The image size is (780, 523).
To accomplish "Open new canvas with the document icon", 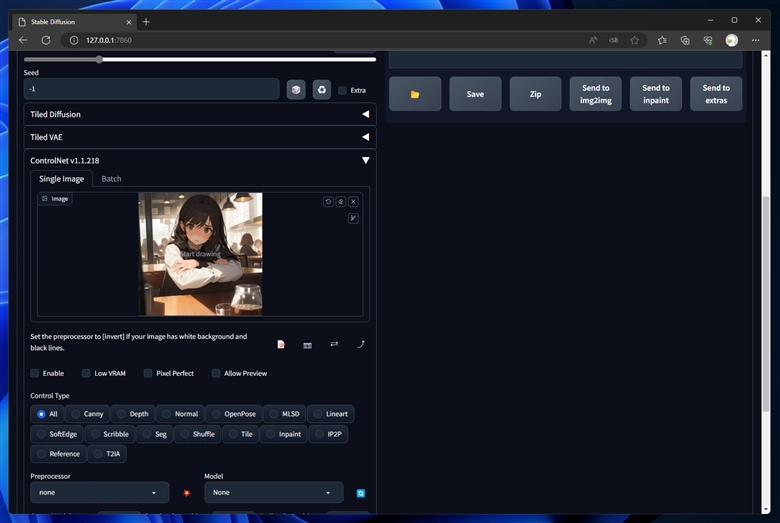I will 281,344.
